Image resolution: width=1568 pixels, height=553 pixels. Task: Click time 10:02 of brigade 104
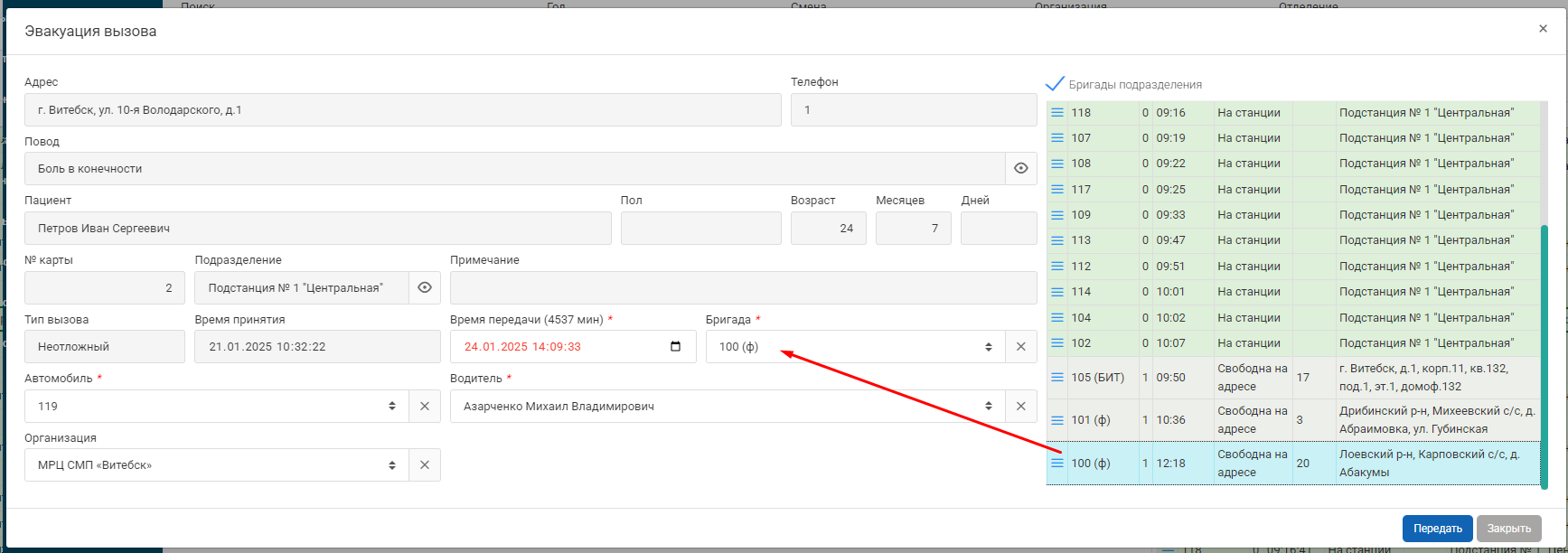click(x=1170, y=318)
